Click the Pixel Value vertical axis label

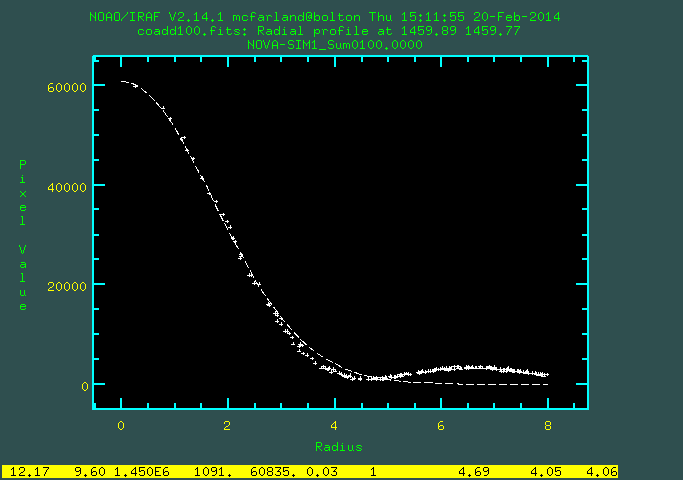(x=23, y=234)
